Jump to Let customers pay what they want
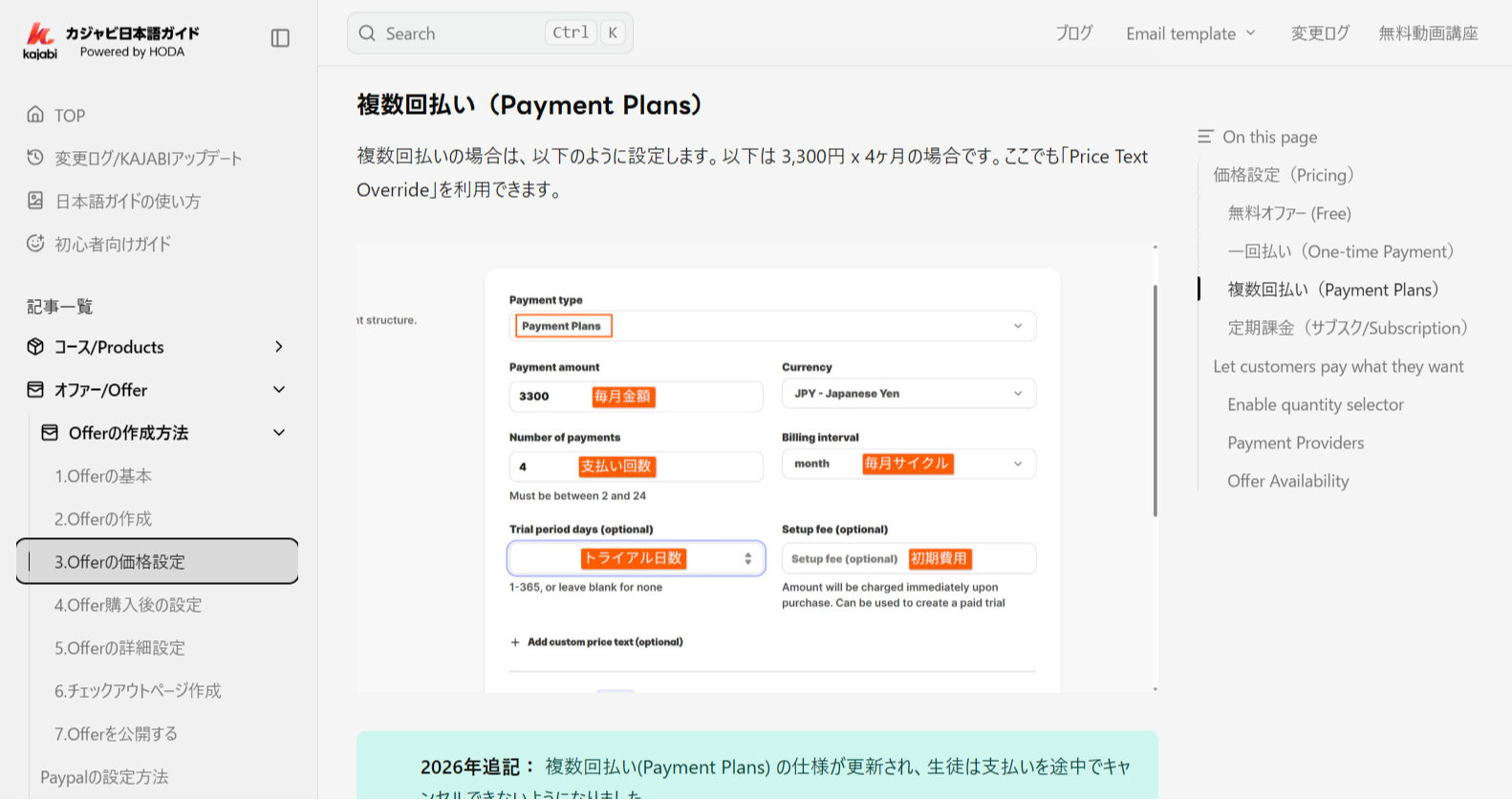This screenshot has width=1512, height=800. (x=1338, y=366)
